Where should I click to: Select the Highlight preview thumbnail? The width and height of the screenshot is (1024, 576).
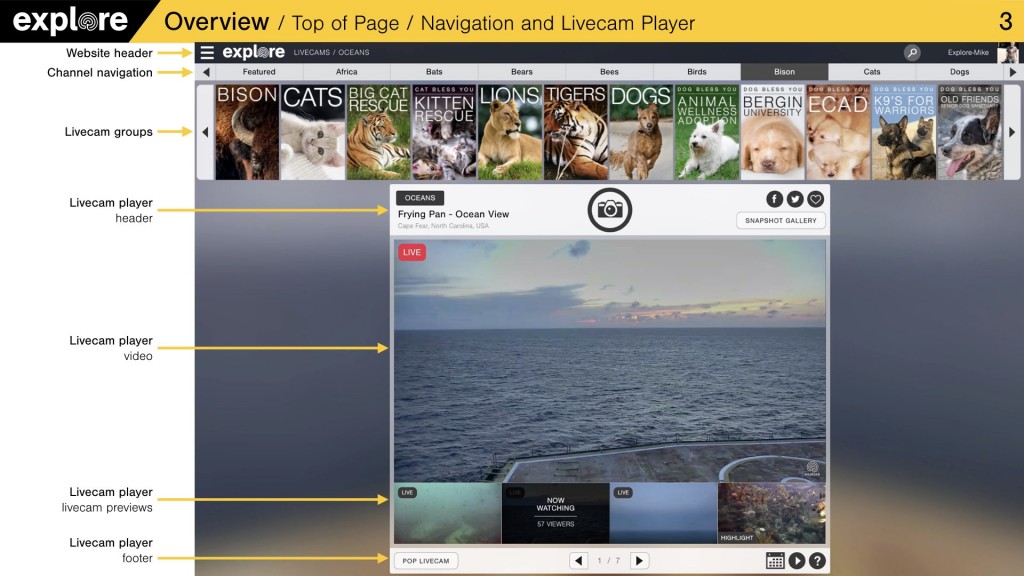click(x=771, y=513)
